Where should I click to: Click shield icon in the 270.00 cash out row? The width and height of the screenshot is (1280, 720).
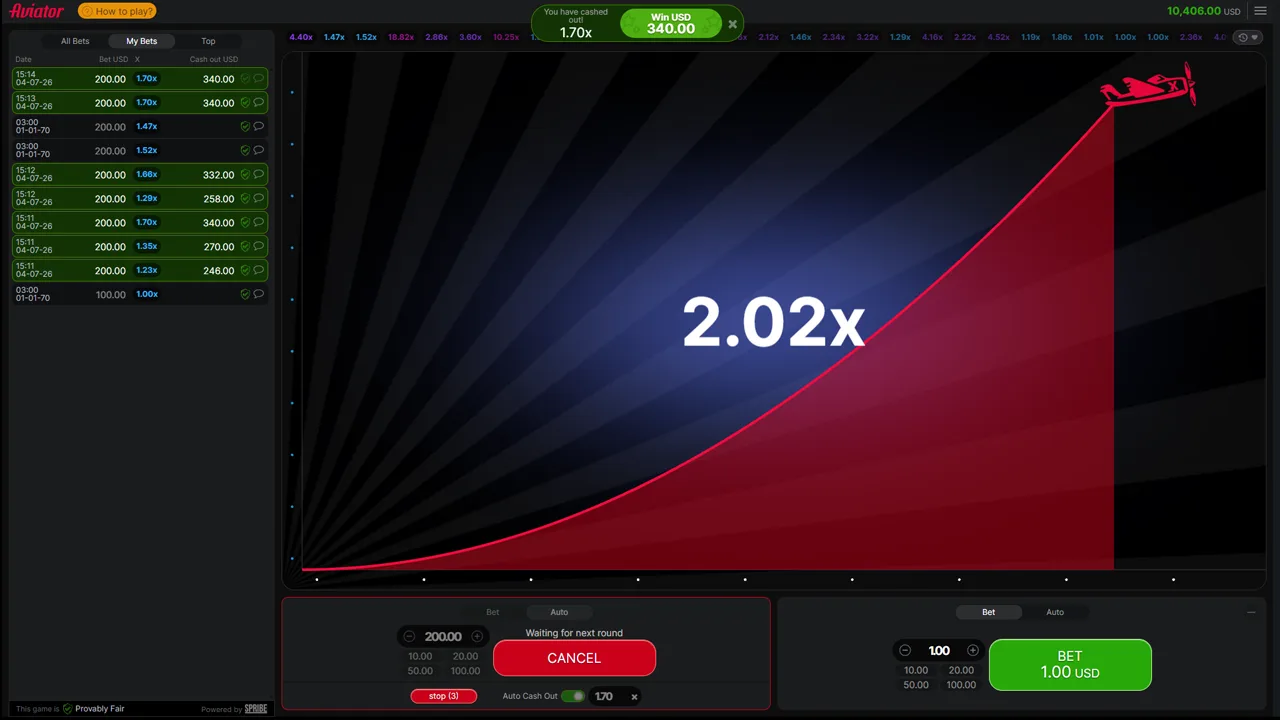point(245,246)
